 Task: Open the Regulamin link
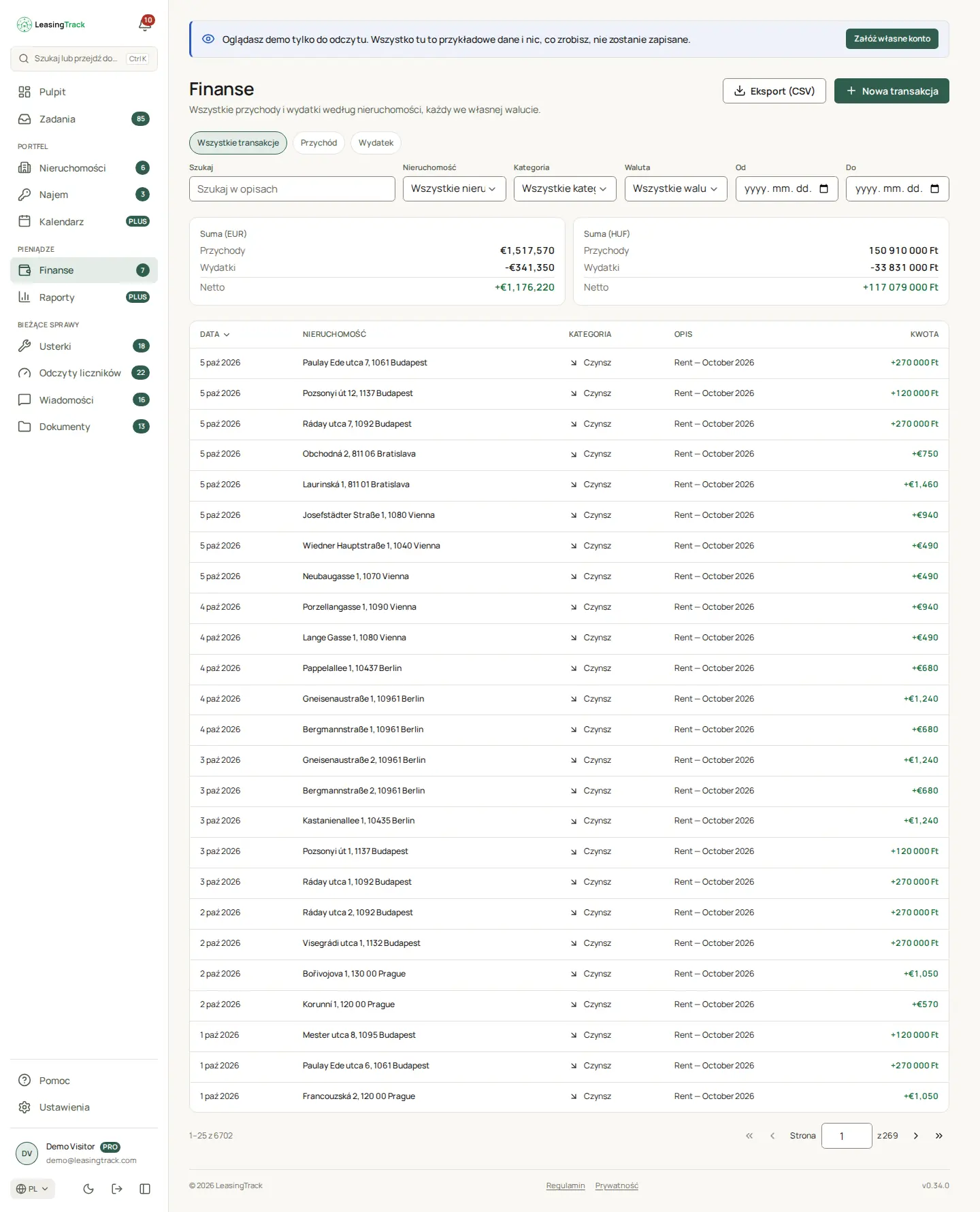(x=566, y=1185)
